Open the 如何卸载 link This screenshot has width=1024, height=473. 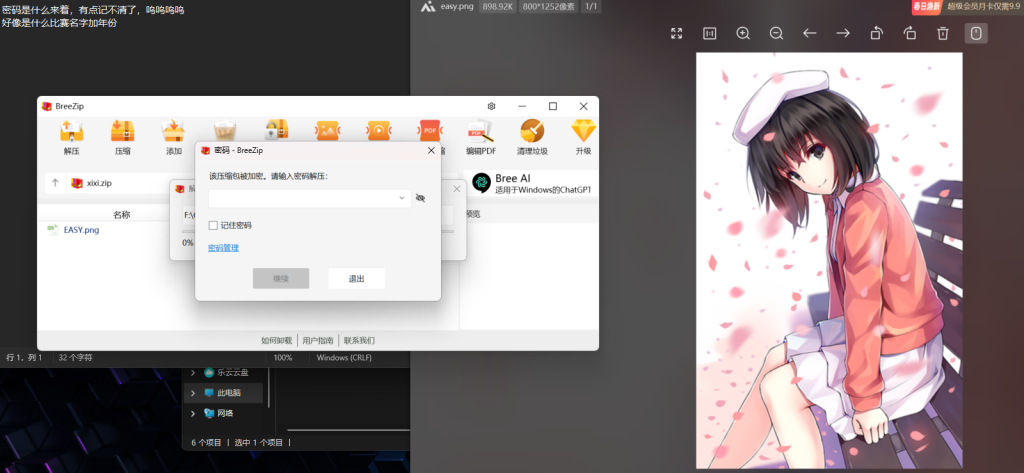tap(277, 340)
